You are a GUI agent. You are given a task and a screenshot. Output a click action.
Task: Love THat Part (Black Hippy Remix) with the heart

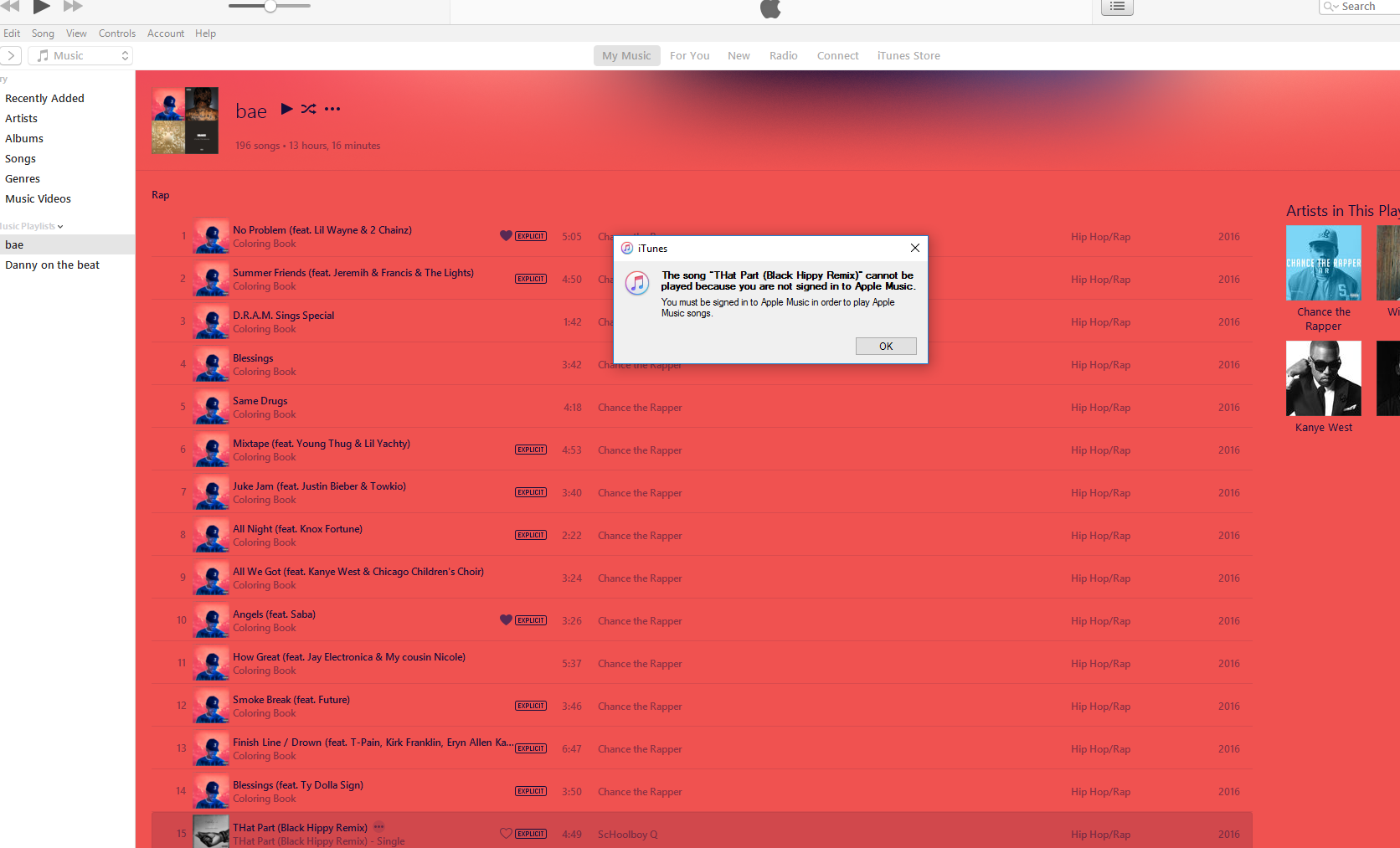tap(506, 834)
